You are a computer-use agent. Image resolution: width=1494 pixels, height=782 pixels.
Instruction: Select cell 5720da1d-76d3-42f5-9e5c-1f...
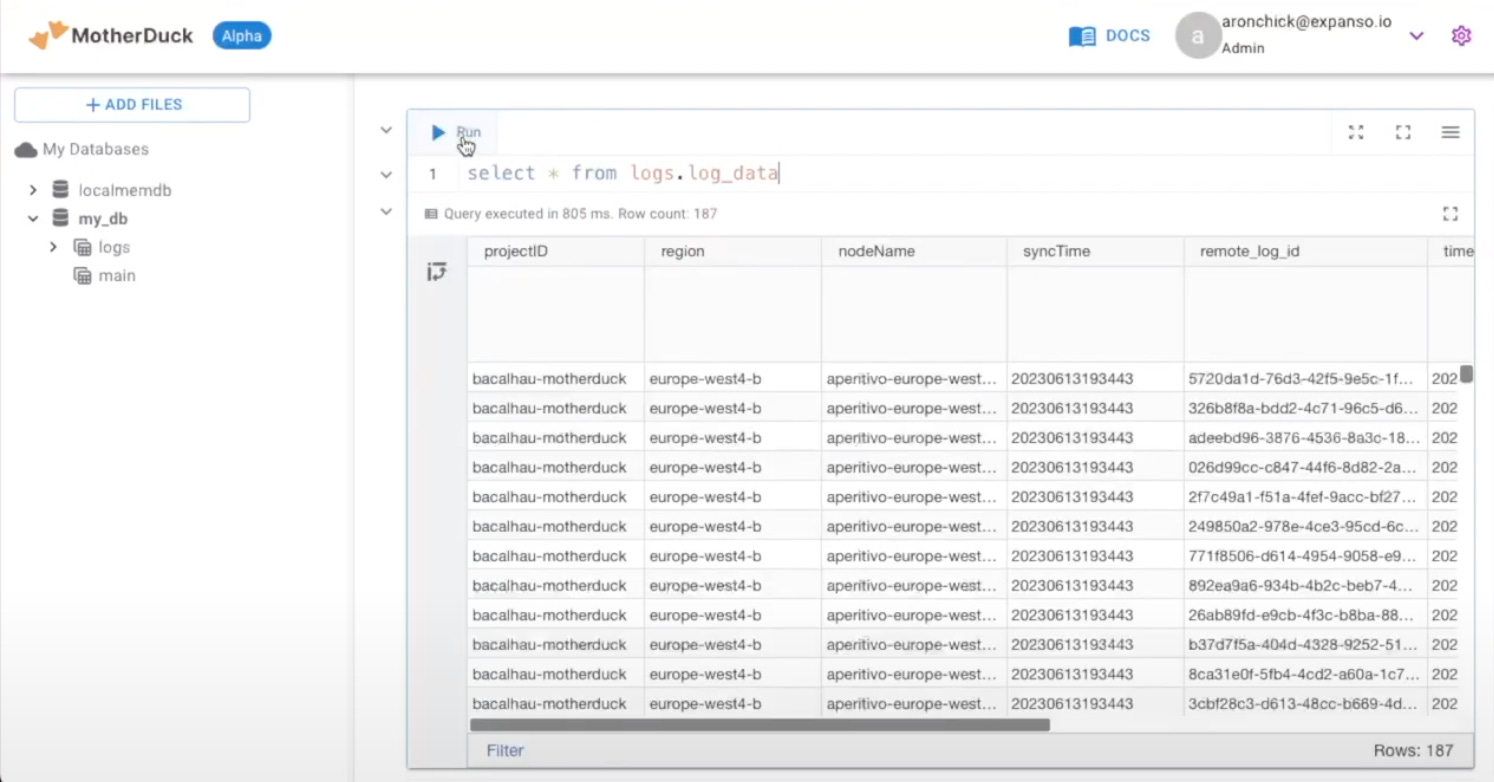coord(1306,379)
